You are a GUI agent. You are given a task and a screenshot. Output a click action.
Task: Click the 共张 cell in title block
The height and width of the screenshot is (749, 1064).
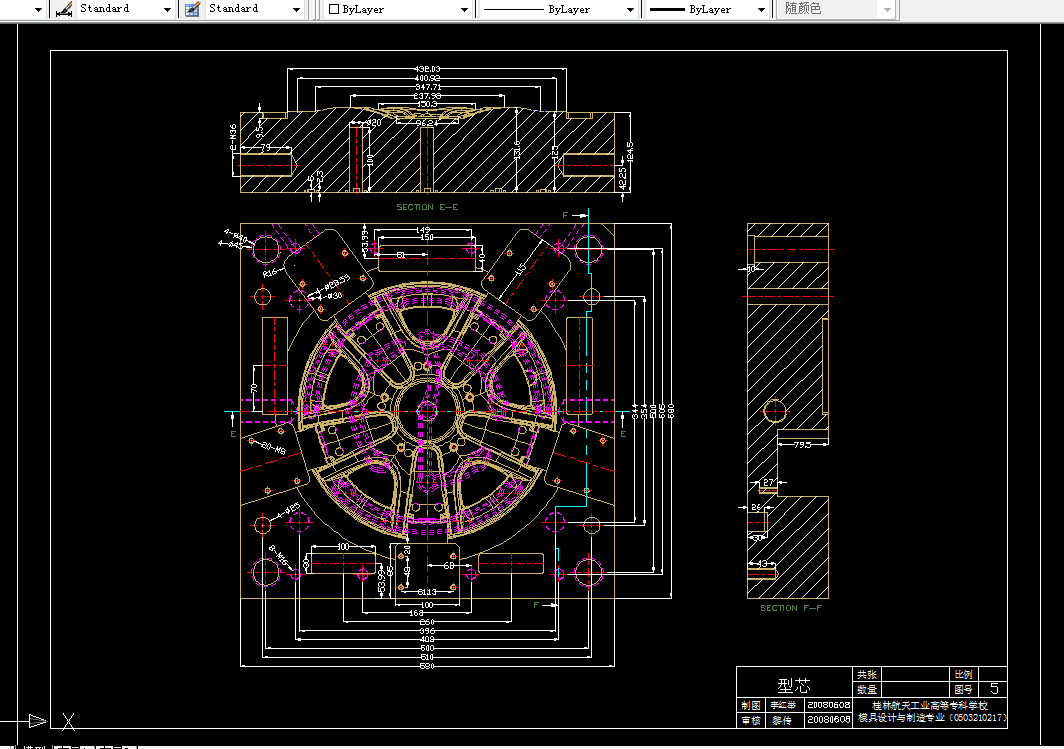[867, 674]
